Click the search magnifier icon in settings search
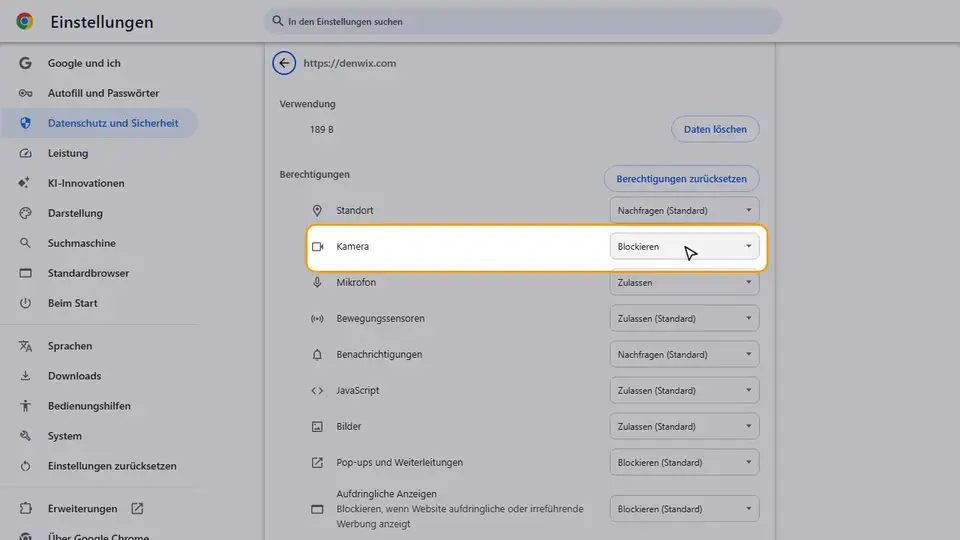This screenshot has width=960, height=540. pos(277,21)
